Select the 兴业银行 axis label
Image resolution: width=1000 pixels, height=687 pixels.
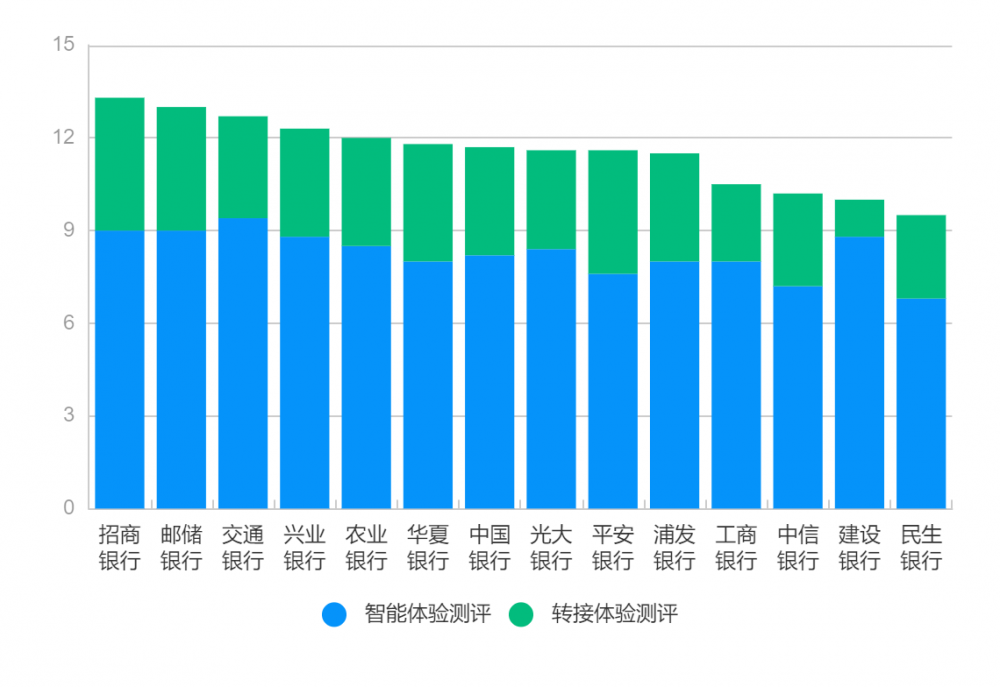(305, 547)
